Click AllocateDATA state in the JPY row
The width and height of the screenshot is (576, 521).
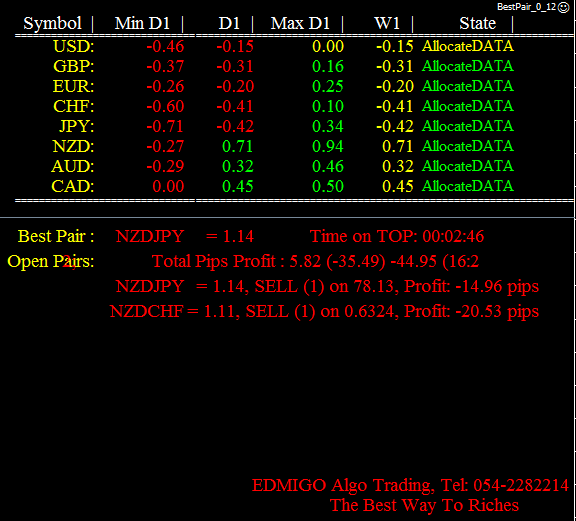click(x=468, y=126)
